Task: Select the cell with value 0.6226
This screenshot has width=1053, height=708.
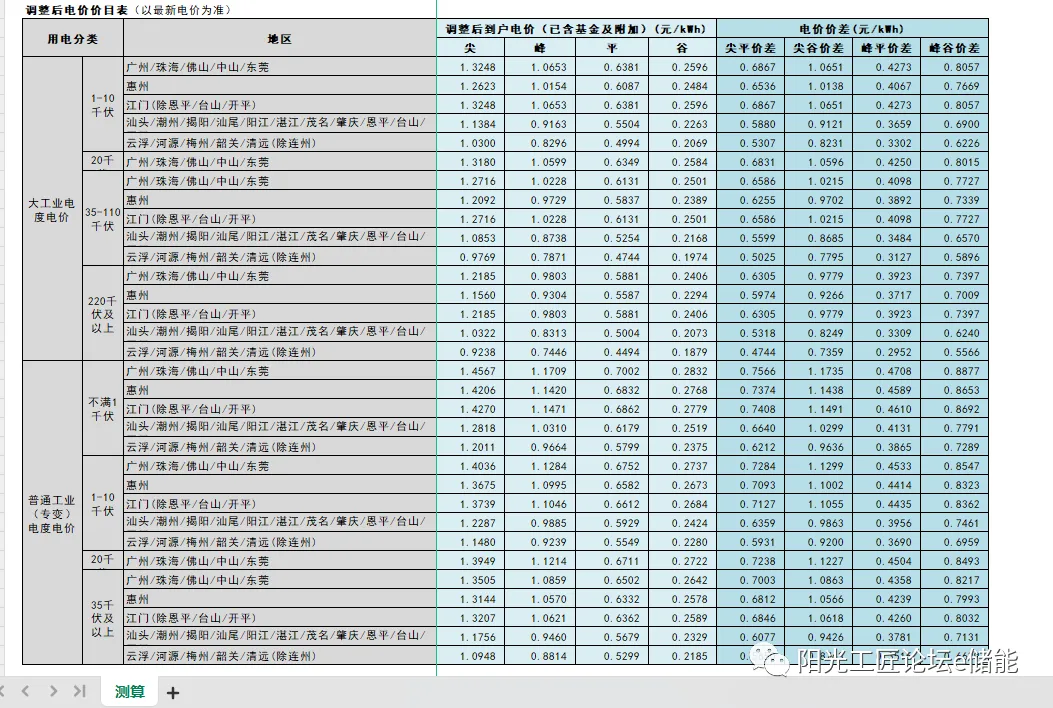Action: pyautogui.click(x=954, y=143)
